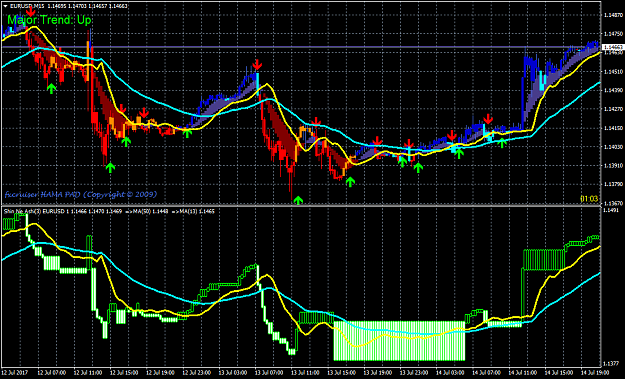Click the 1.14870 price scale label
Screen dimensions: 625x379
coord(614,15)
